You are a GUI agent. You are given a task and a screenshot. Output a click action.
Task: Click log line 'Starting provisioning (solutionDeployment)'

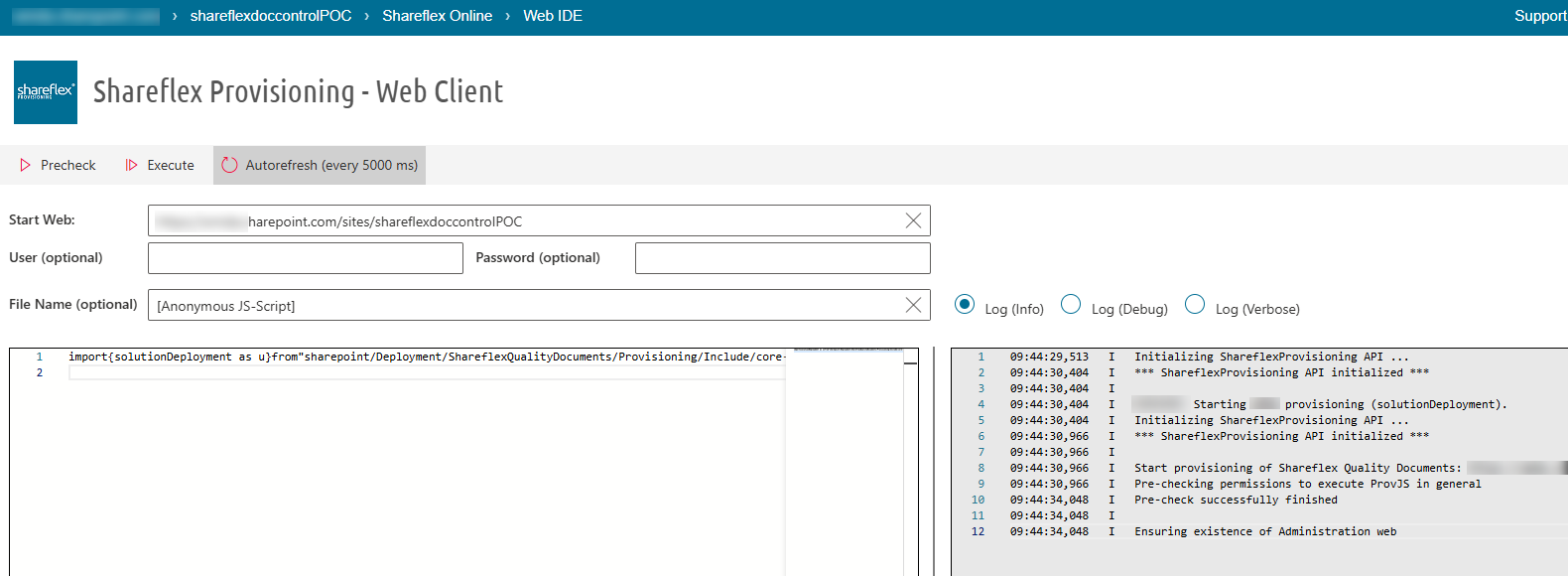click(x=1320, y=404)
